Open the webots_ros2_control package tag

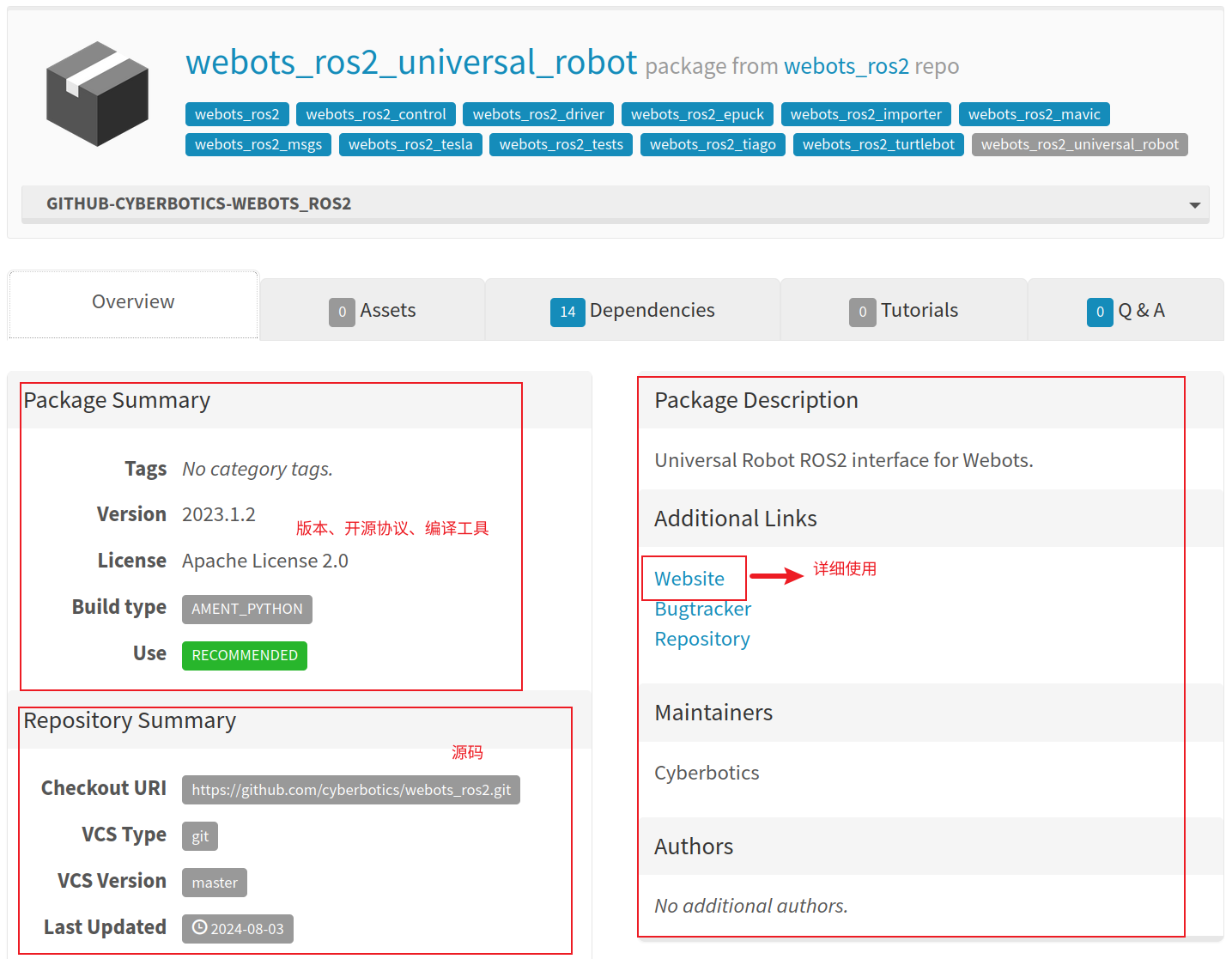[x=376, y=114]
